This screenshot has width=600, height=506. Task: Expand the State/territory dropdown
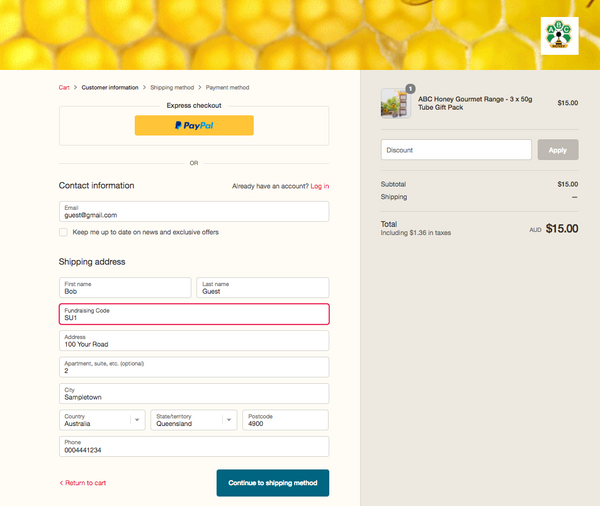point(193,420)
